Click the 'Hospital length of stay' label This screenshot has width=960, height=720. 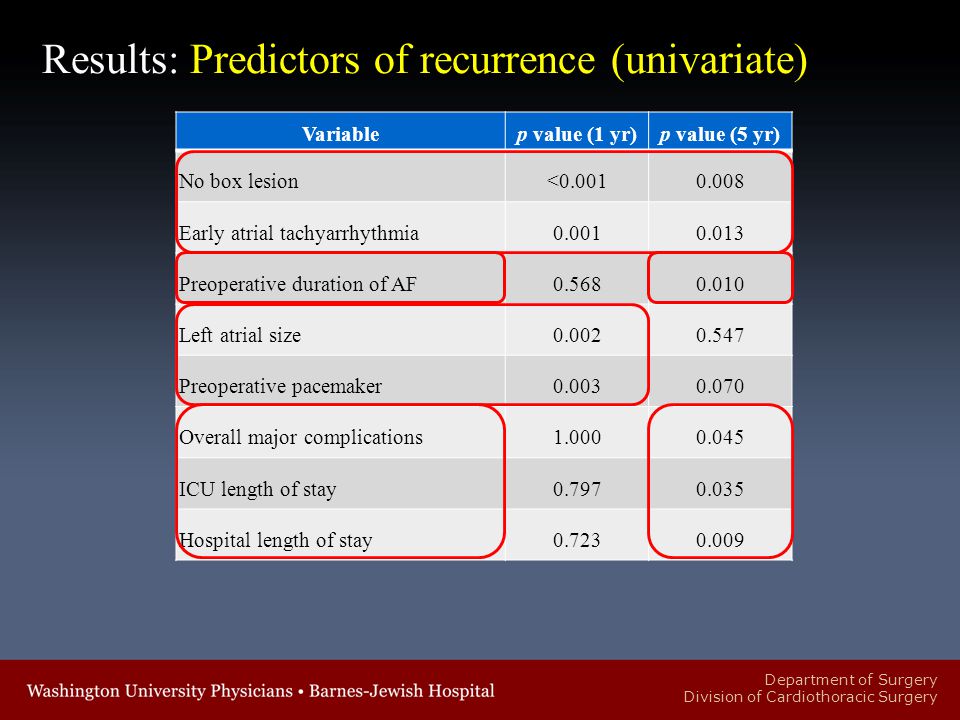(x=276, y=540)
